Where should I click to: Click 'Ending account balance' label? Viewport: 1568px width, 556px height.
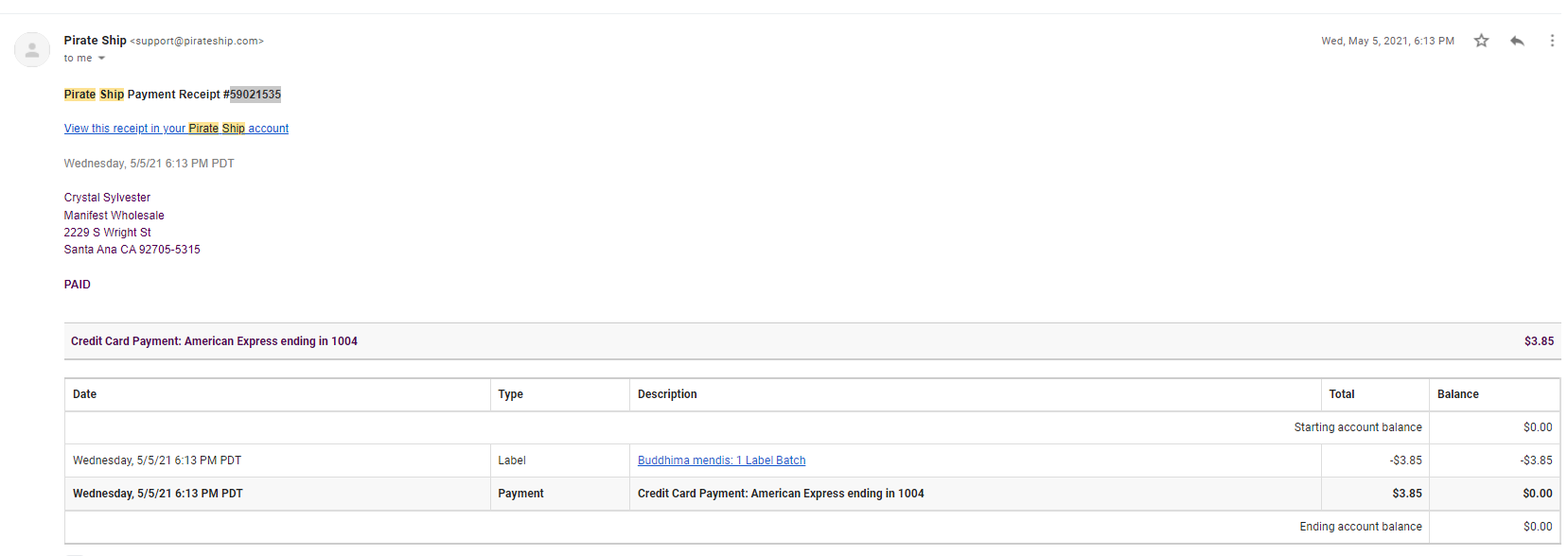[1361, 527]
